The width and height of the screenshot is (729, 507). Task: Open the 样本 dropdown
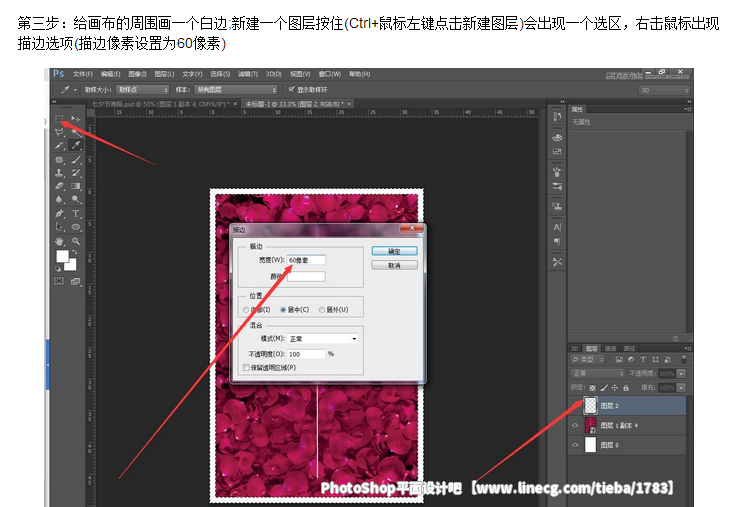coord(236,90)
